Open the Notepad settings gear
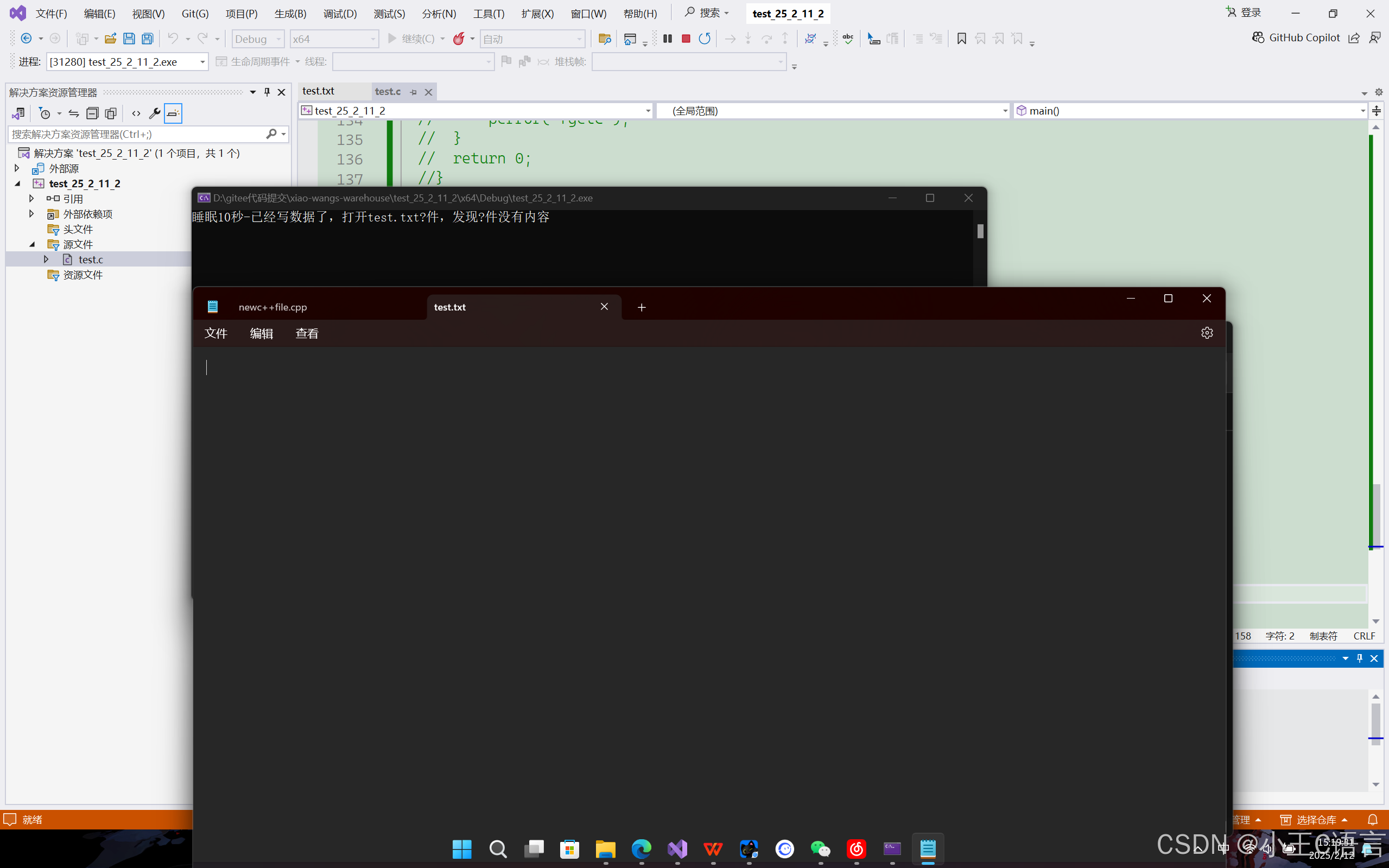 1207,333
